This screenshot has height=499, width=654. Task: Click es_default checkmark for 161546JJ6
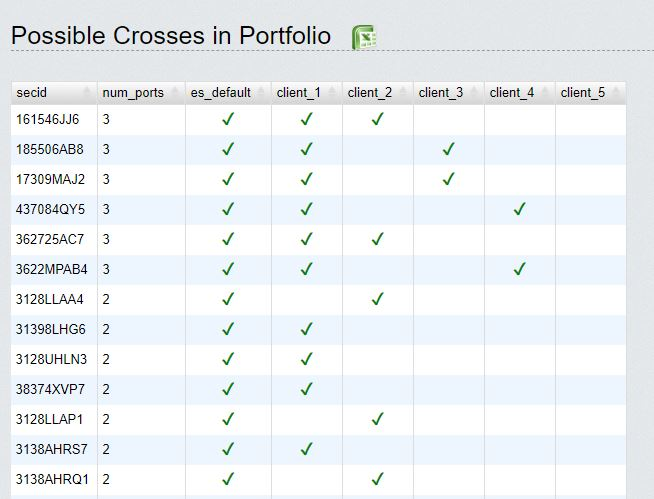[228, 120]
